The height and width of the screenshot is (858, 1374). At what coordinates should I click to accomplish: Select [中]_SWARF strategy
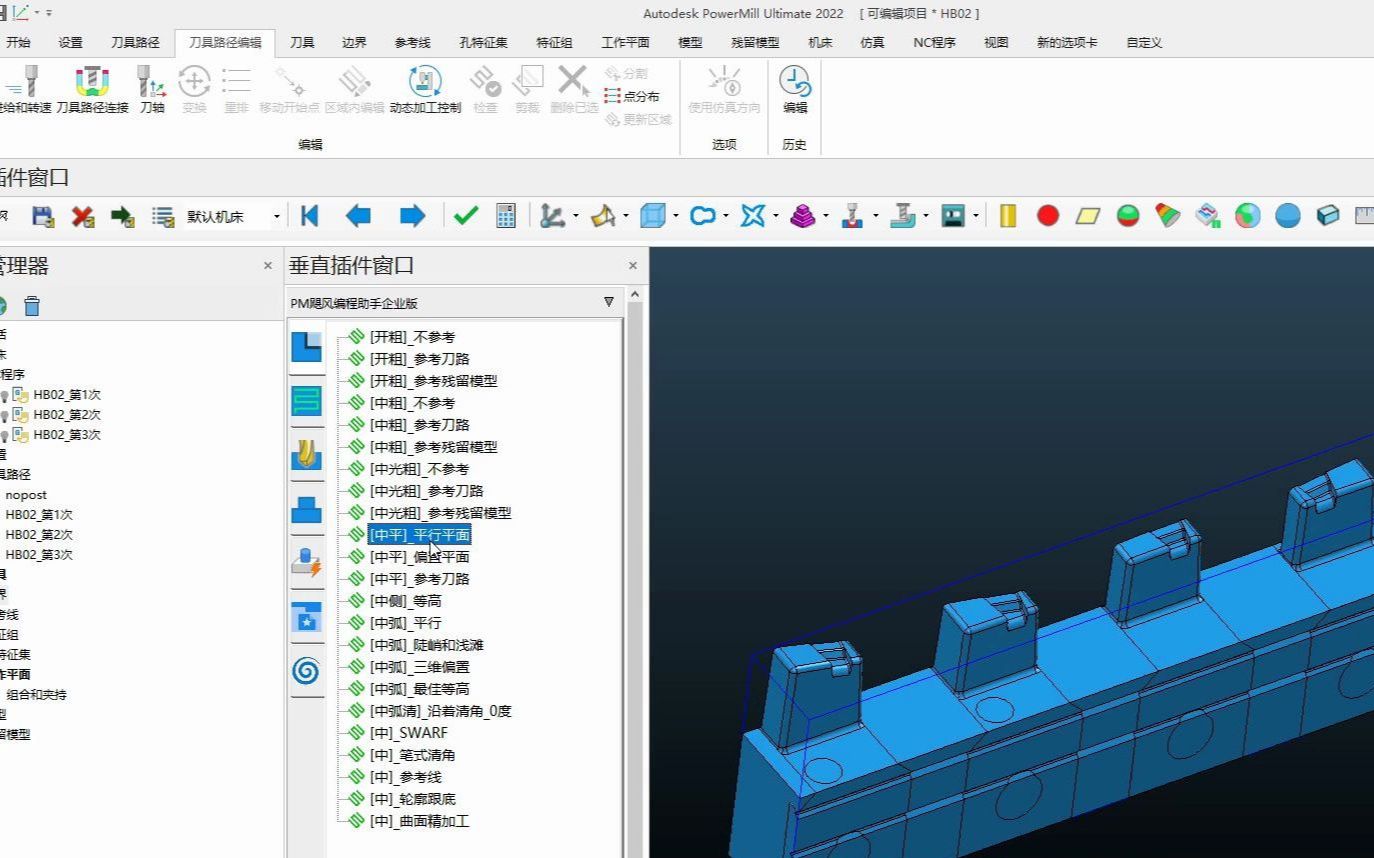pos(408,733)
